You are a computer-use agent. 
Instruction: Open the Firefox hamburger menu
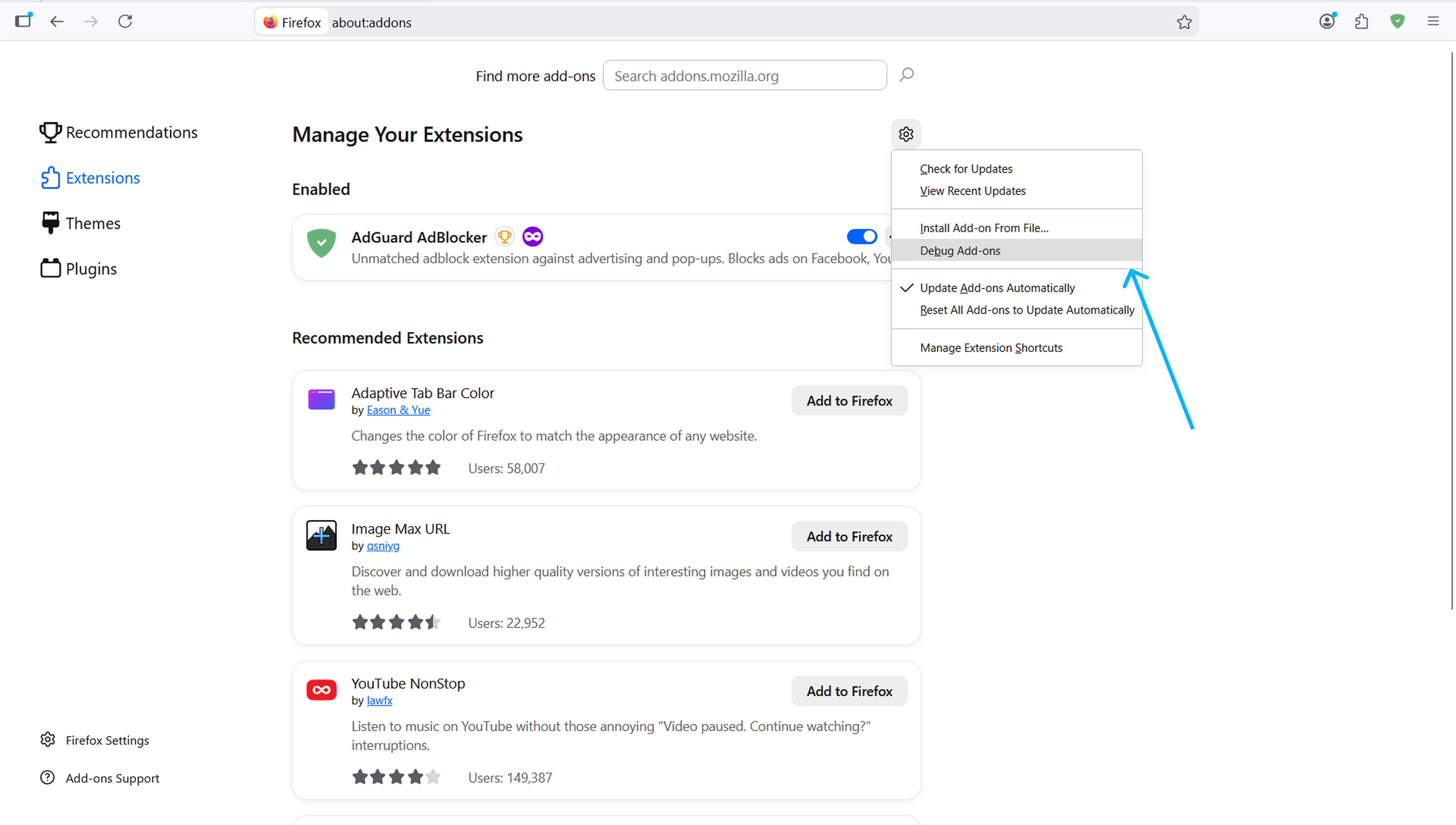1433,22
